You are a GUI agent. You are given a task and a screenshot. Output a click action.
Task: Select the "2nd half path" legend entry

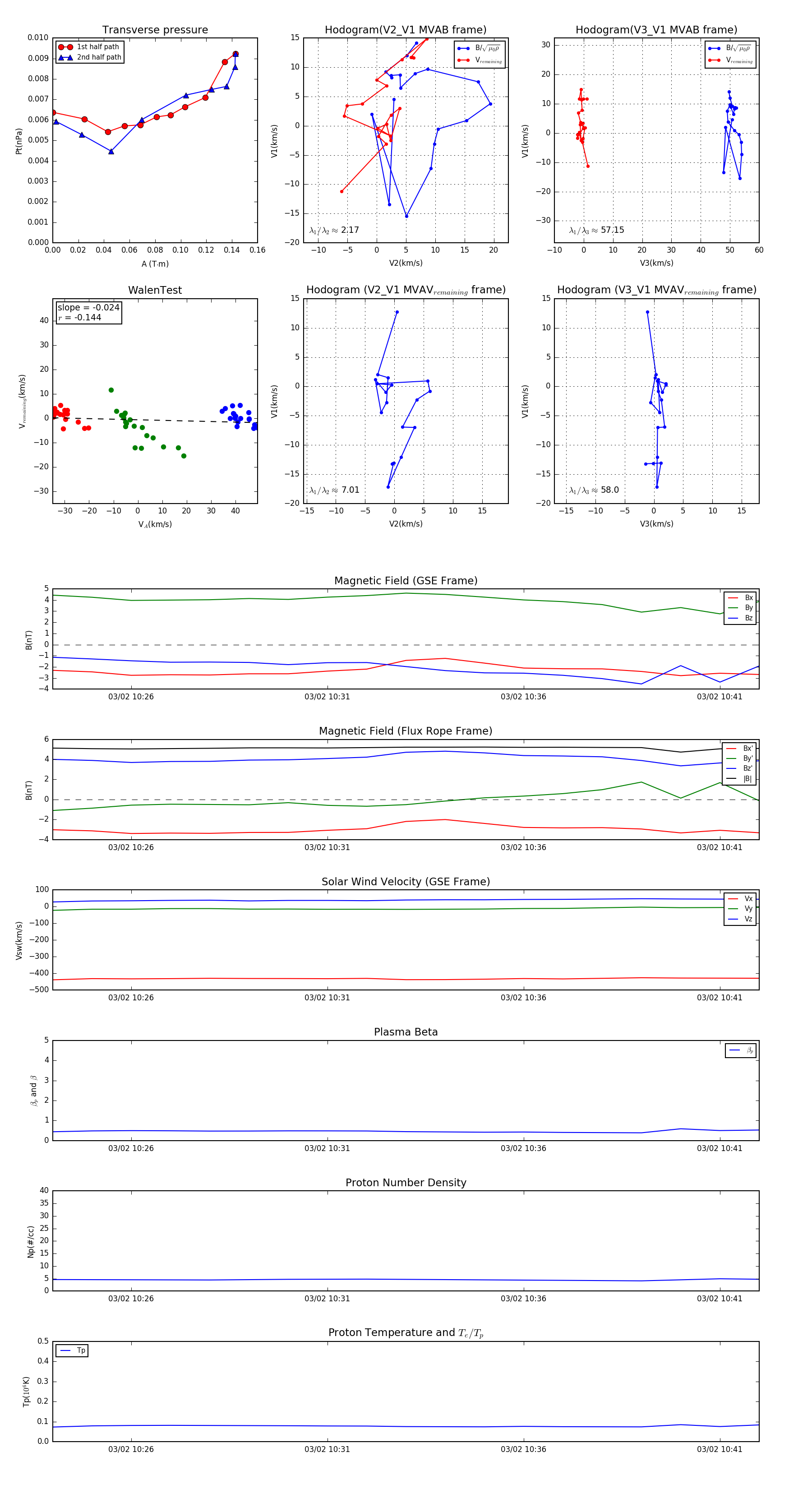[90, 57]
